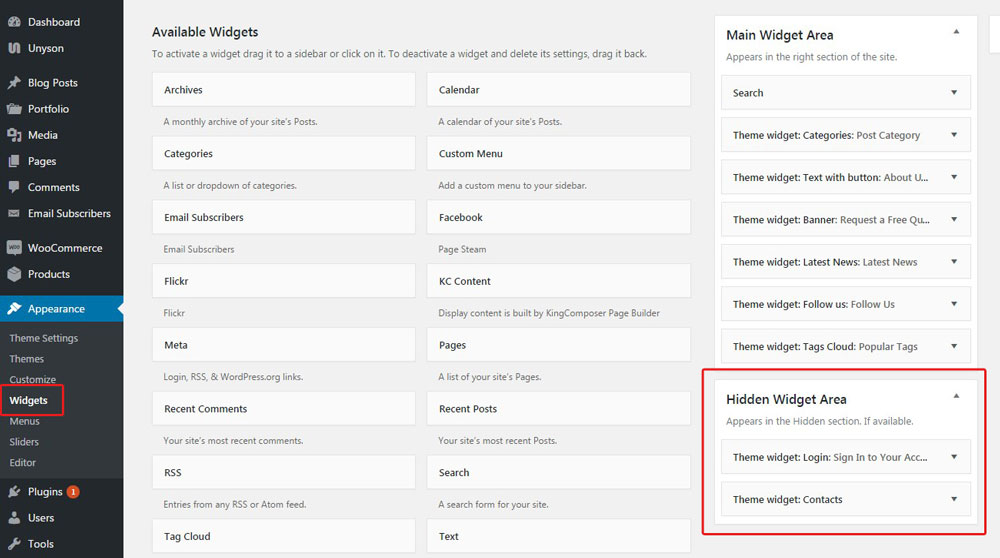Expand the Search widget dropdown arrow

954,93
